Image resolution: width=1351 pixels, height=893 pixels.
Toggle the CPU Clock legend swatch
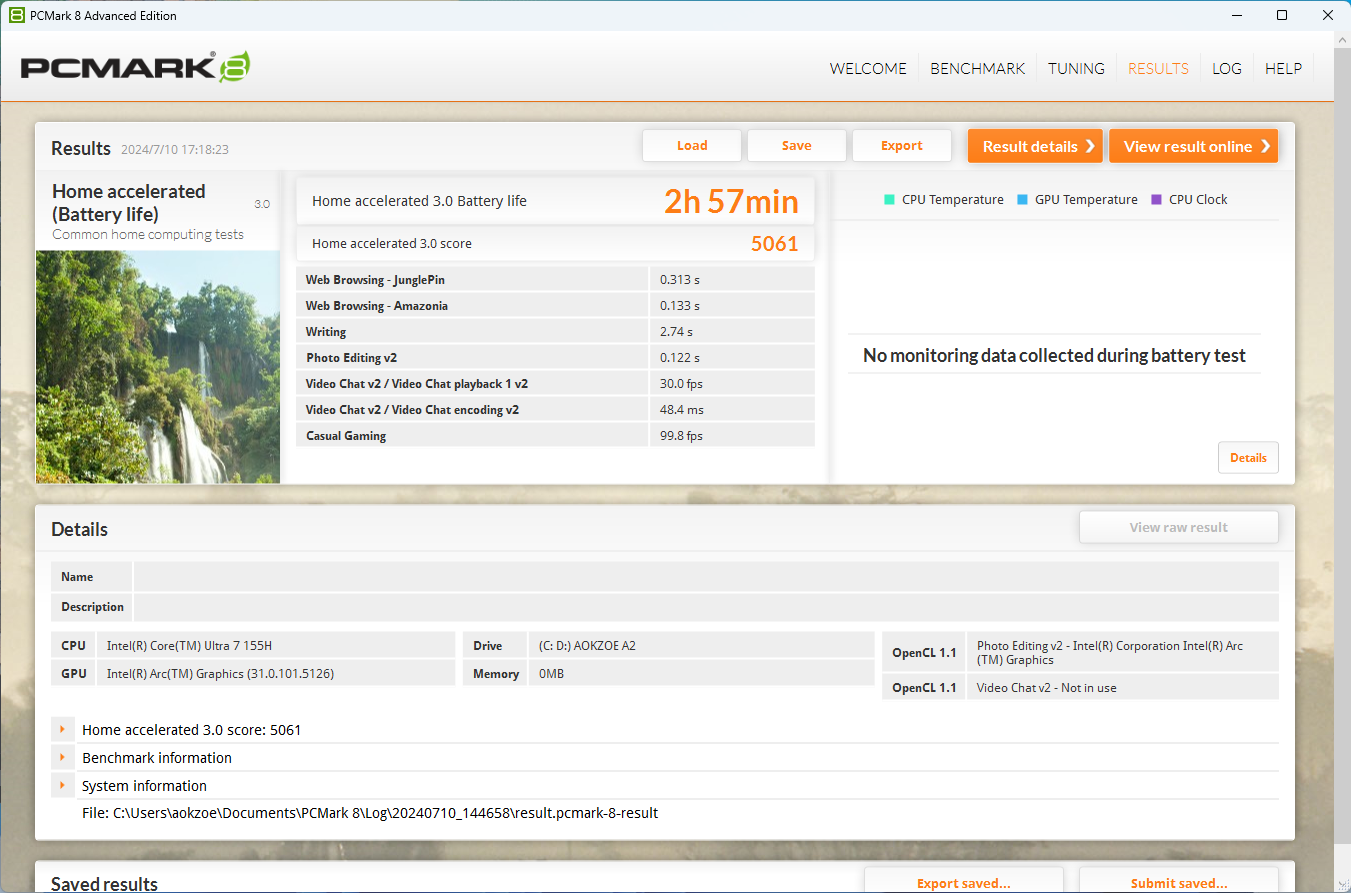click(1156, 199)
